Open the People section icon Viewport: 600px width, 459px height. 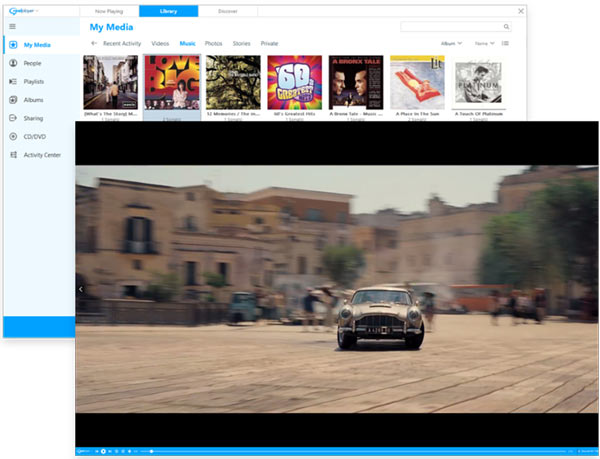(13, 63)
